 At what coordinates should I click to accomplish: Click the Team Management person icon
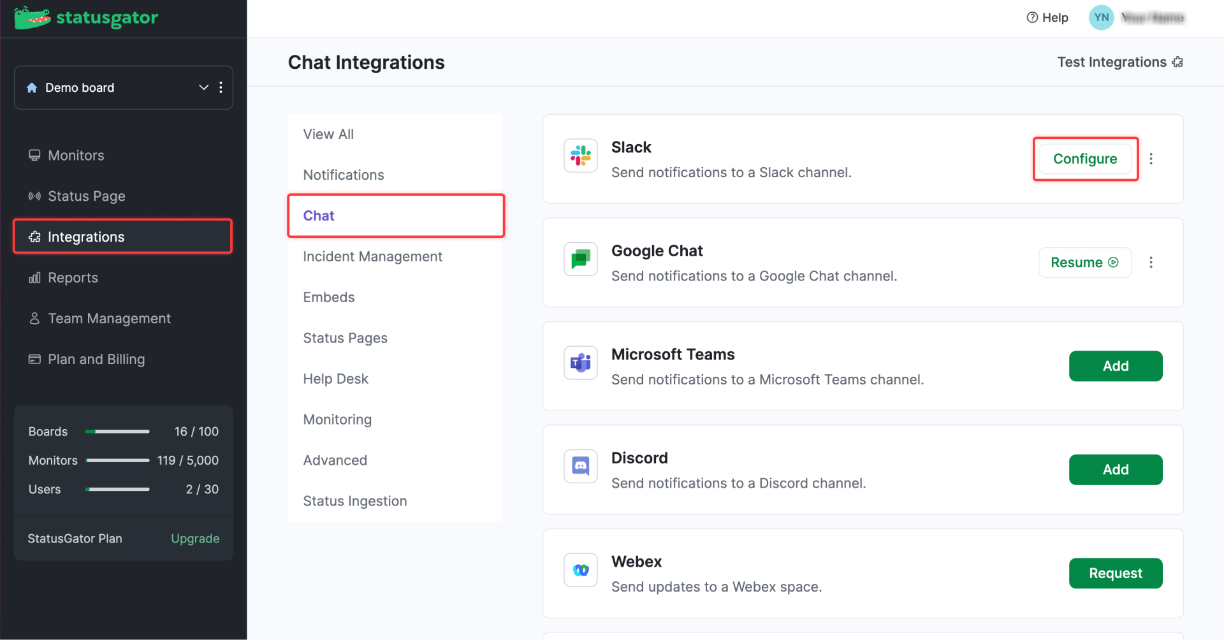[x=35, y=319]
